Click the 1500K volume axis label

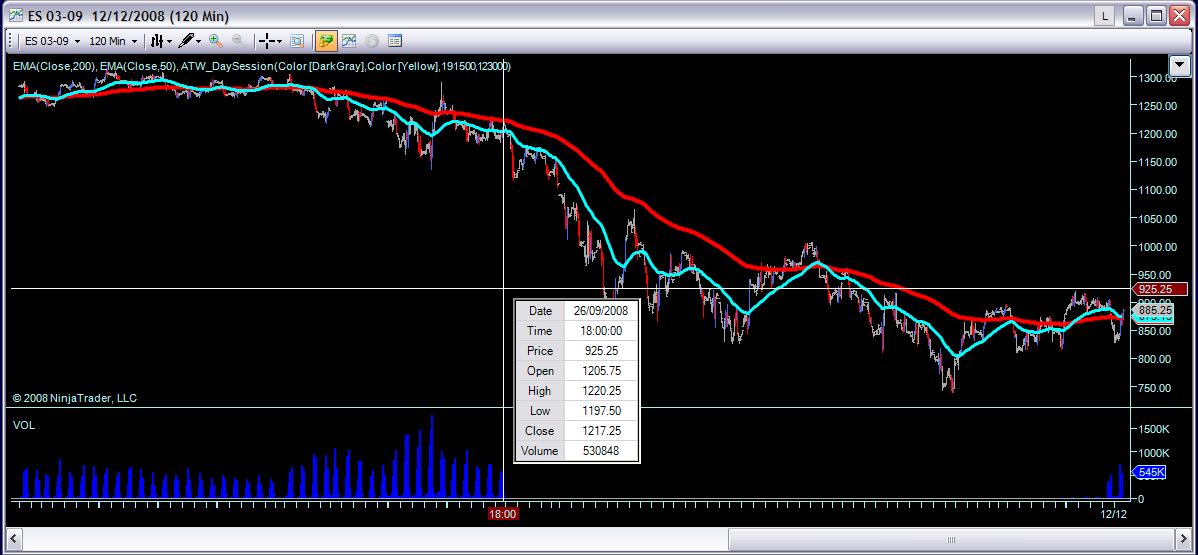[x=1154, y=430]
